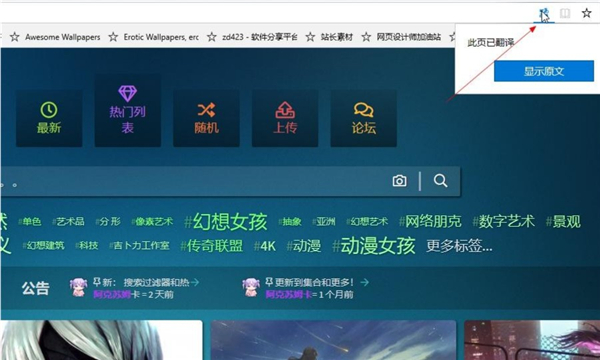Select the #幻想建筑 tag
The height and width of the screenshot is (360, 600).
pos(43,245)
